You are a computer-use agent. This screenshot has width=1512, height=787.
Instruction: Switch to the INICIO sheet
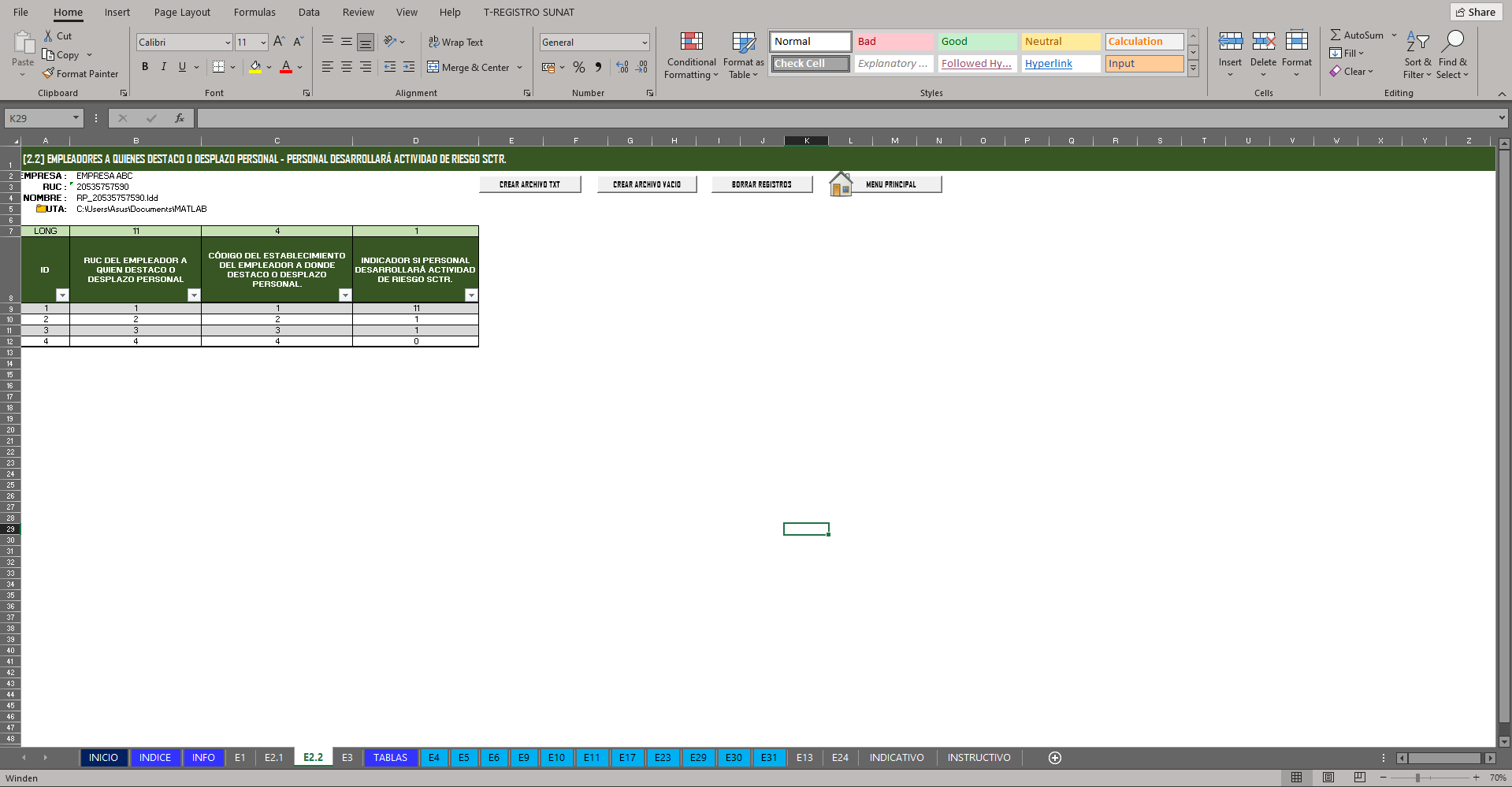pyautogui.click(x=103, y=758)
